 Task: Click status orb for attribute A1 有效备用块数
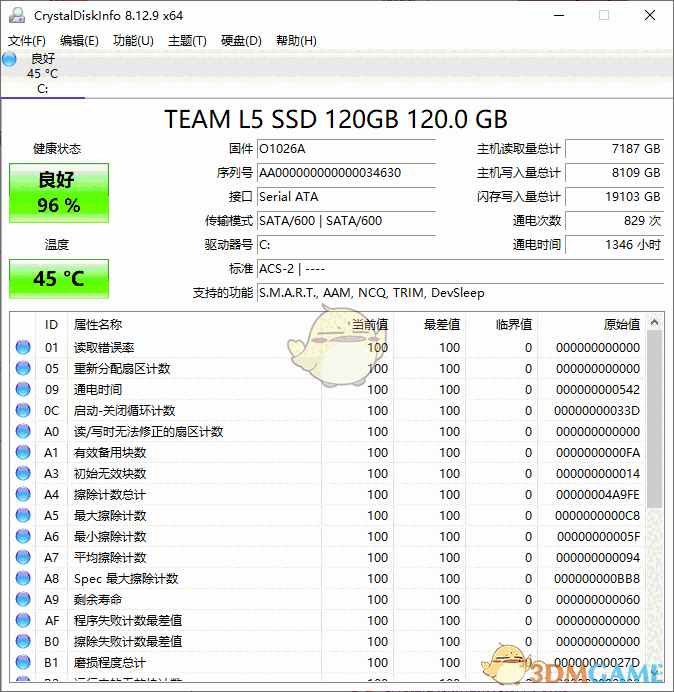[23, 452]
